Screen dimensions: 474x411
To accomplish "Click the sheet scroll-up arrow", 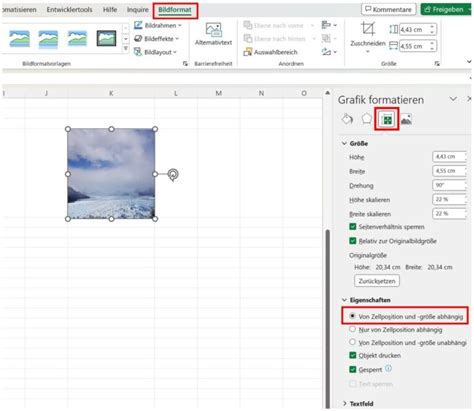I will point(327,93).
